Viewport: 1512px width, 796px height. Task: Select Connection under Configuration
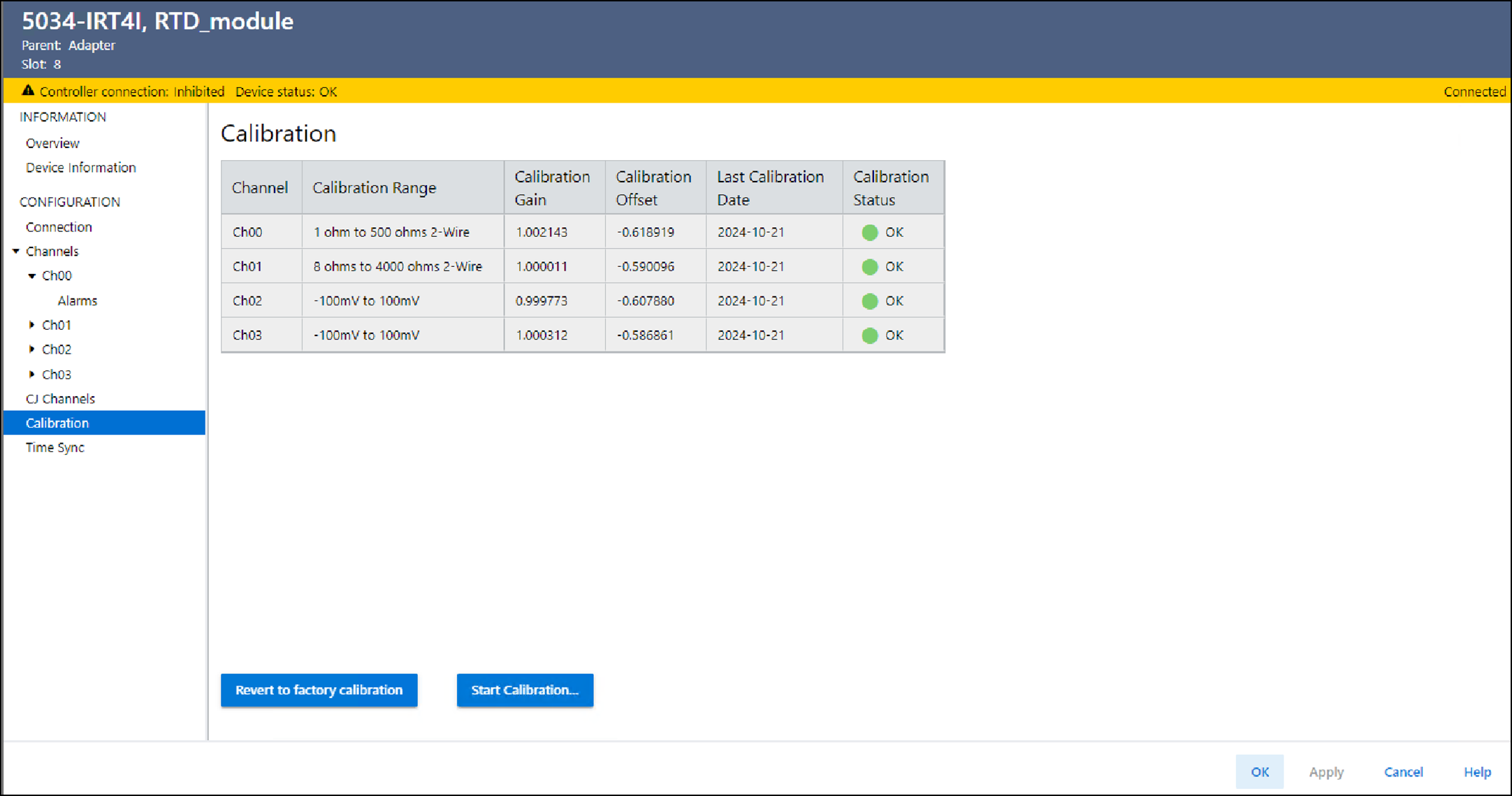point(59,227)
